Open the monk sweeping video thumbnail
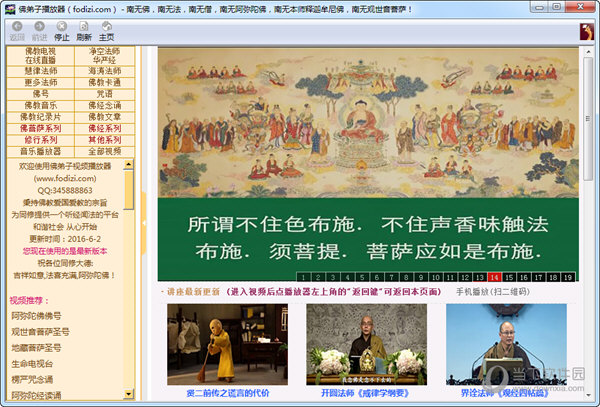Screen dimensions: 600x407 tap(227, 344)
